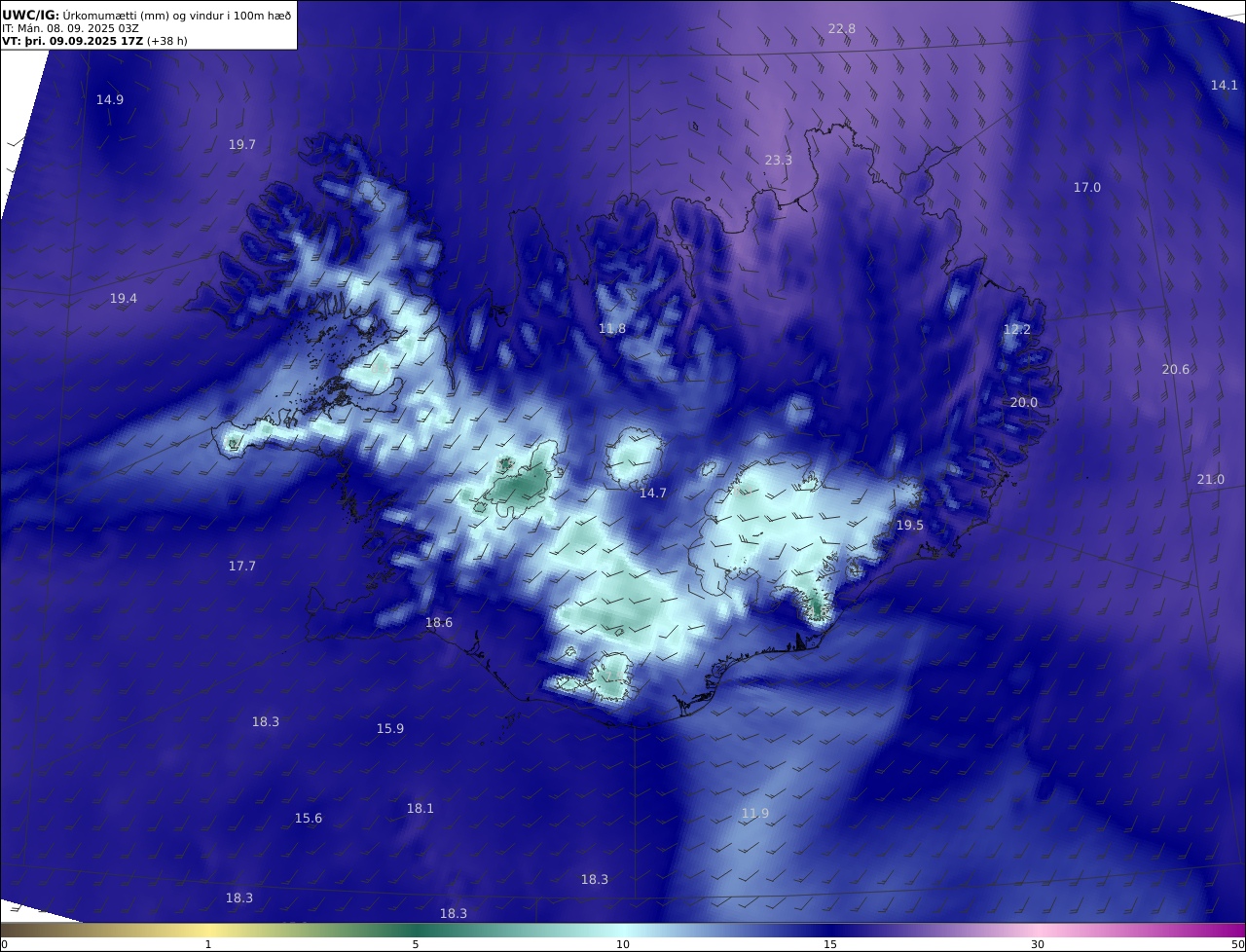Screen dimensions: 1246x952
Task: Click the value 14.7 on the map
Action: [x=653, y=494]
